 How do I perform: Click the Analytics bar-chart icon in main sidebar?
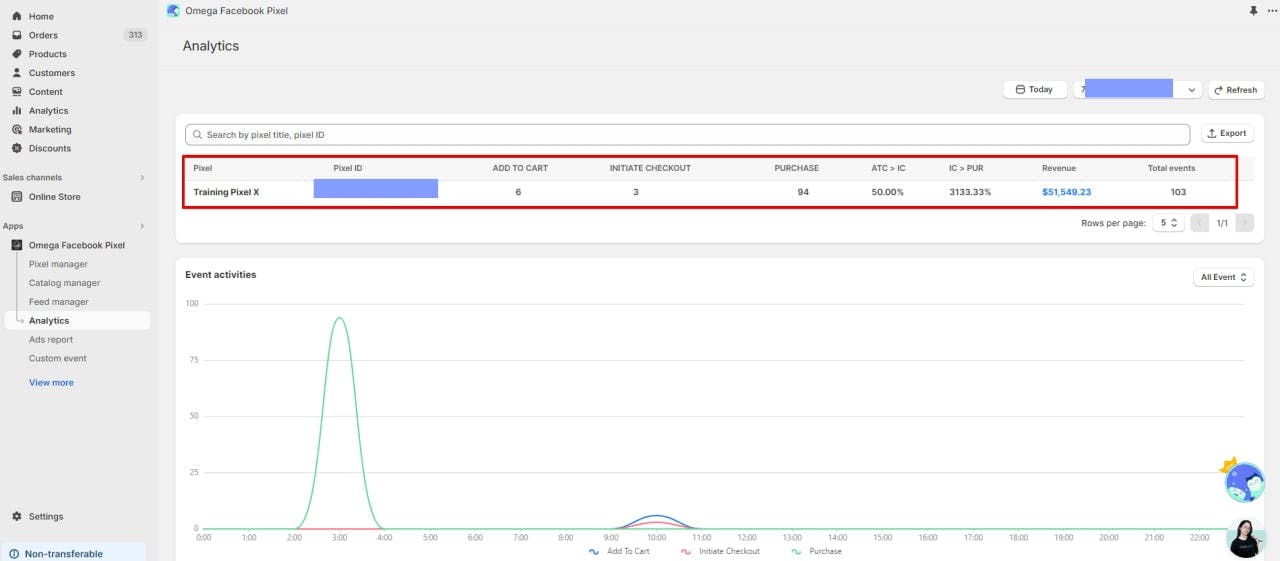click(x=17, y=111)
